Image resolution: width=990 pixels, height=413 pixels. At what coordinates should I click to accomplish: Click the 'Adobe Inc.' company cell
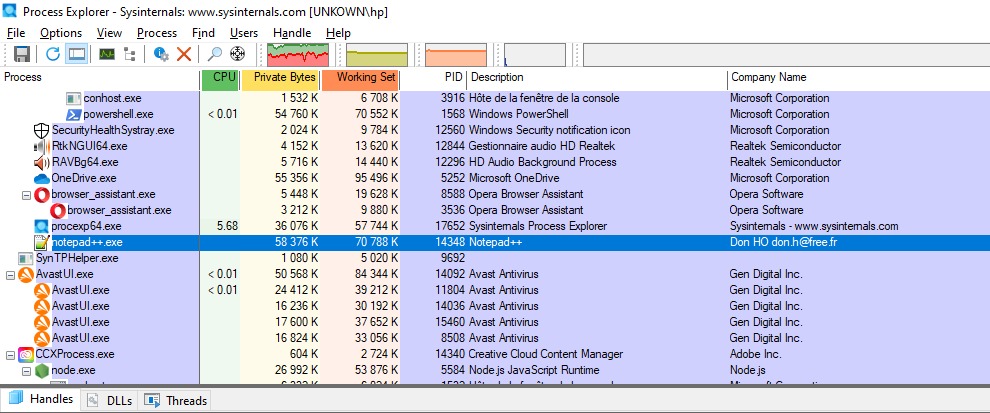(755, 354)
